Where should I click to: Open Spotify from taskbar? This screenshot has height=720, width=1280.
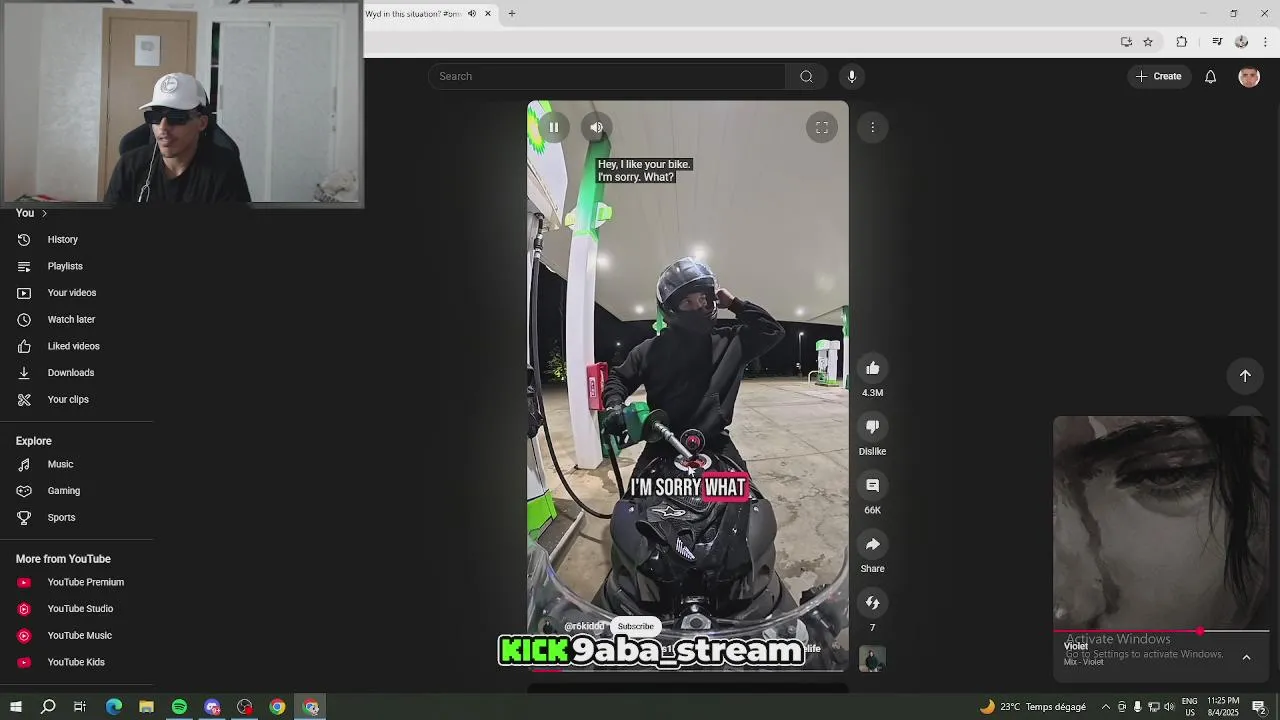tap(179, 707)
